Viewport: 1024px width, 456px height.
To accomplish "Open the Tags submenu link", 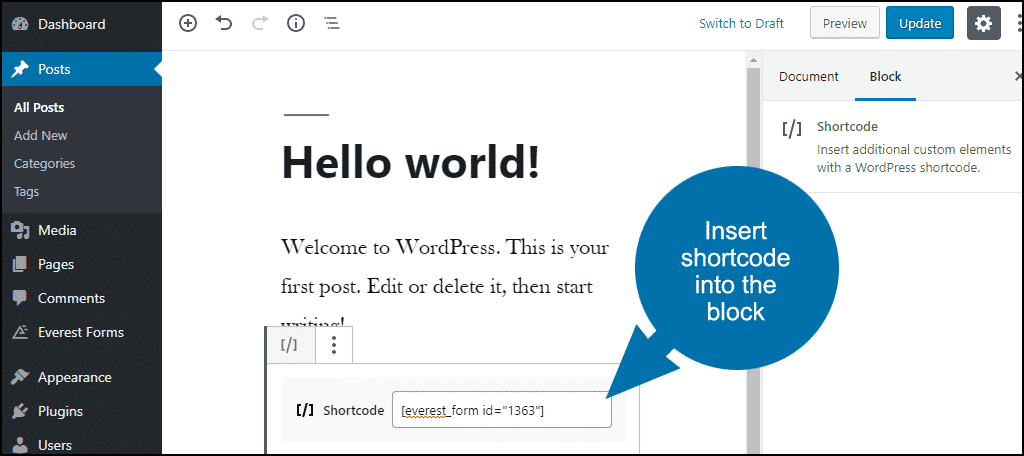I will point(26,191).
